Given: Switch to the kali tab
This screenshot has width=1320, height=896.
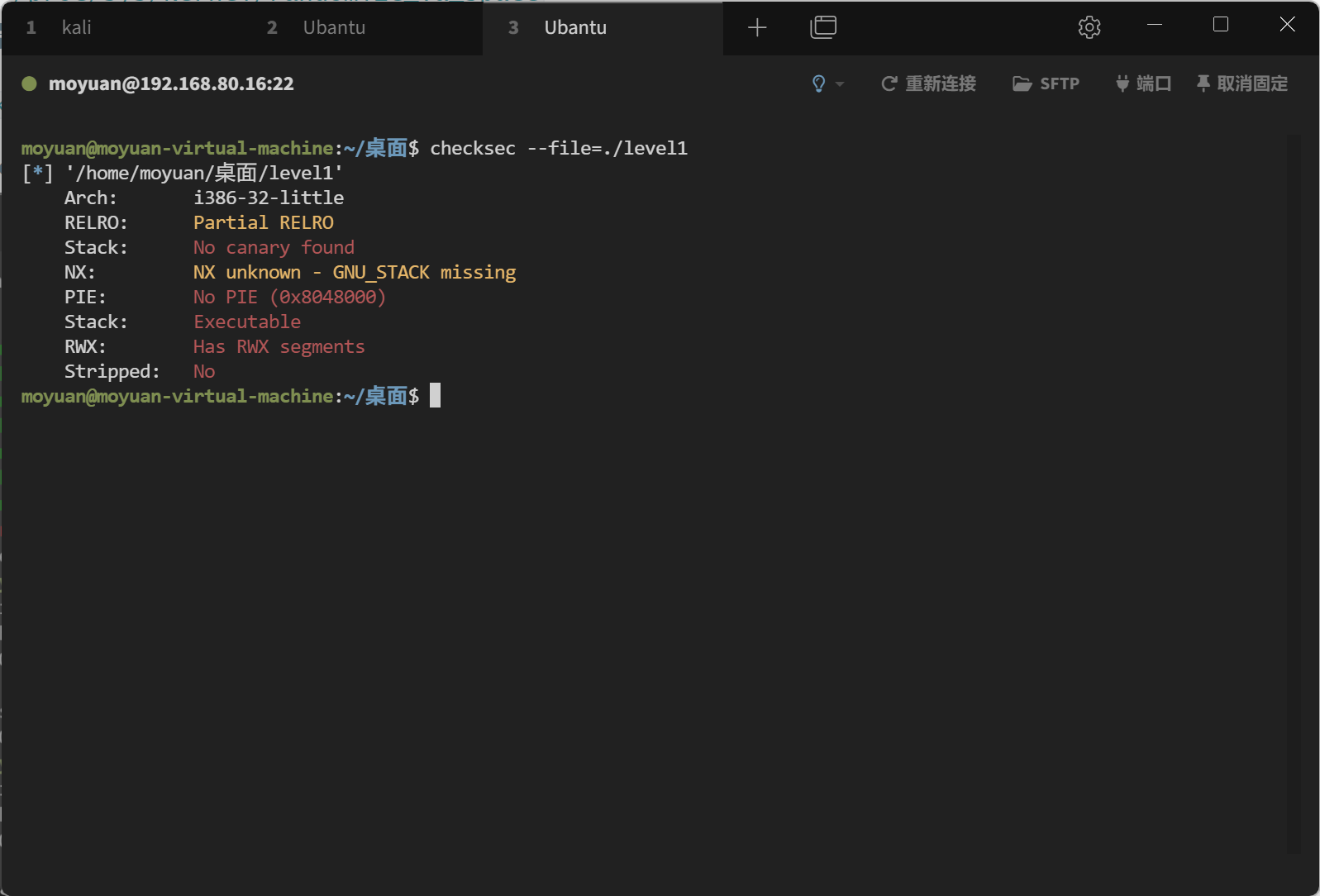Looking at the screenshot, I should (76, 27).
